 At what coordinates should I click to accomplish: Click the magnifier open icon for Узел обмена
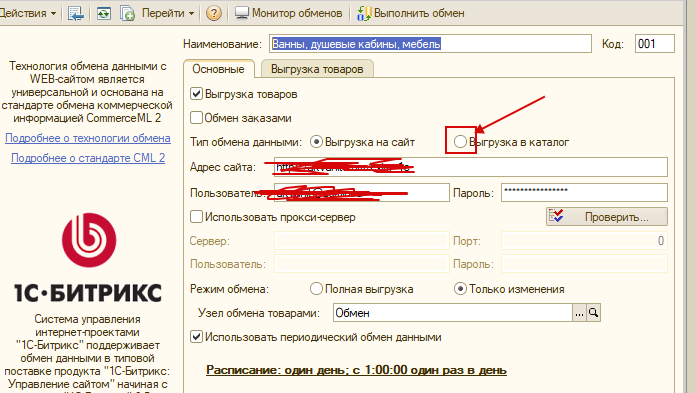pos(593,313)
